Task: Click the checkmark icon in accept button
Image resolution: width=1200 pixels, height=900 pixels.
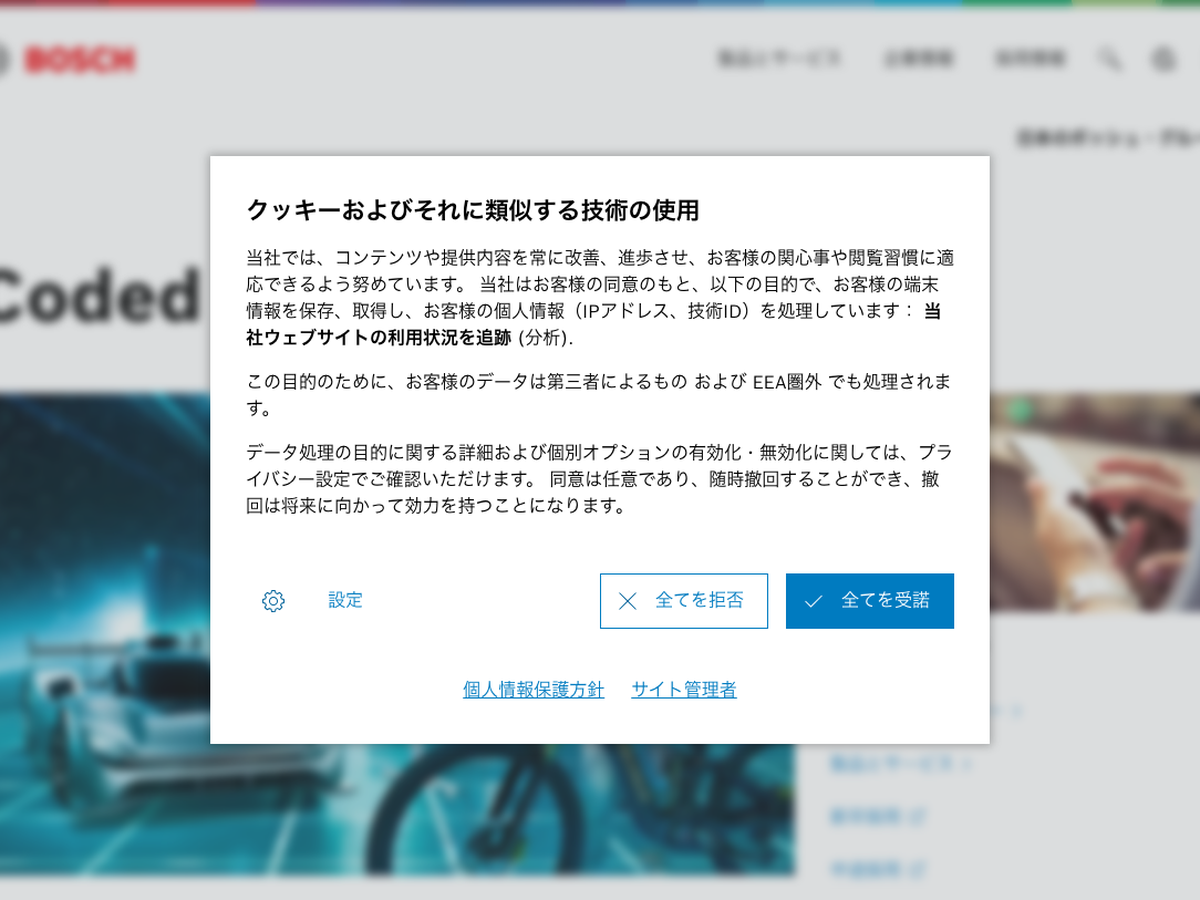Action: pos(813,601)
